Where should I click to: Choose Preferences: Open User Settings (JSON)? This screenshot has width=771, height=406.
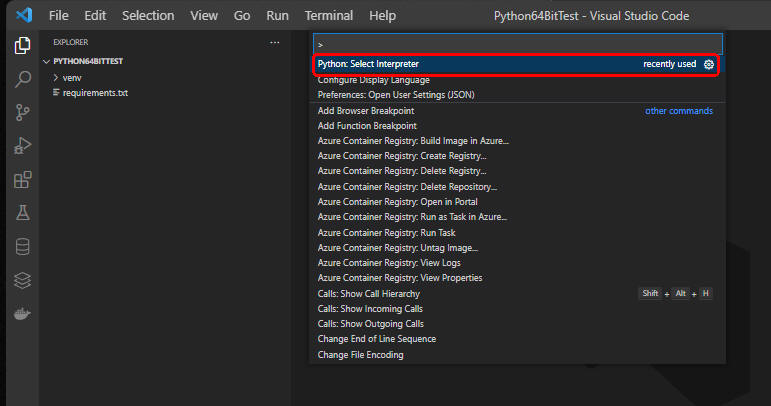(x=518, y=95)
